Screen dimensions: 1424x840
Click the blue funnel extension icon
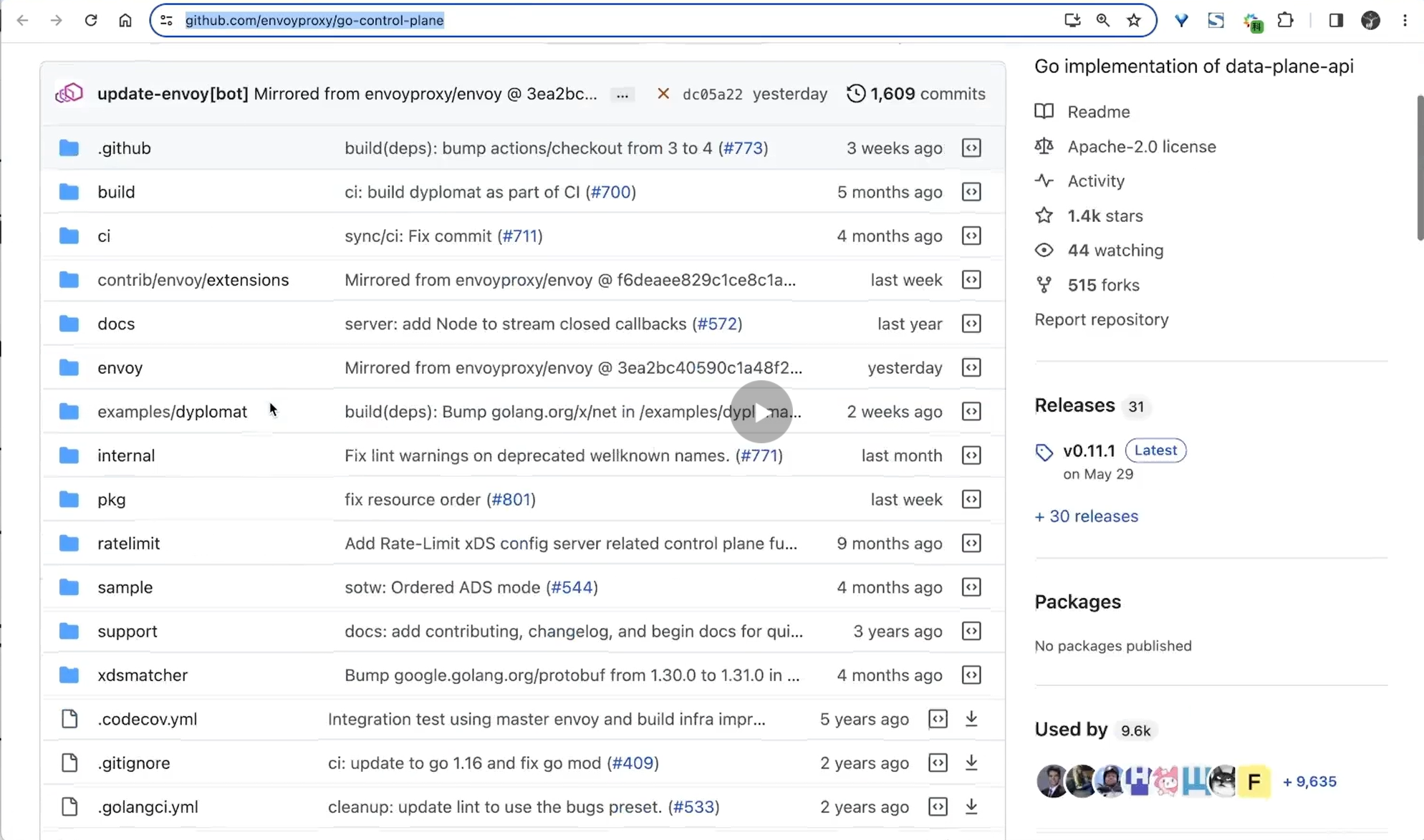pos(1181,20)
